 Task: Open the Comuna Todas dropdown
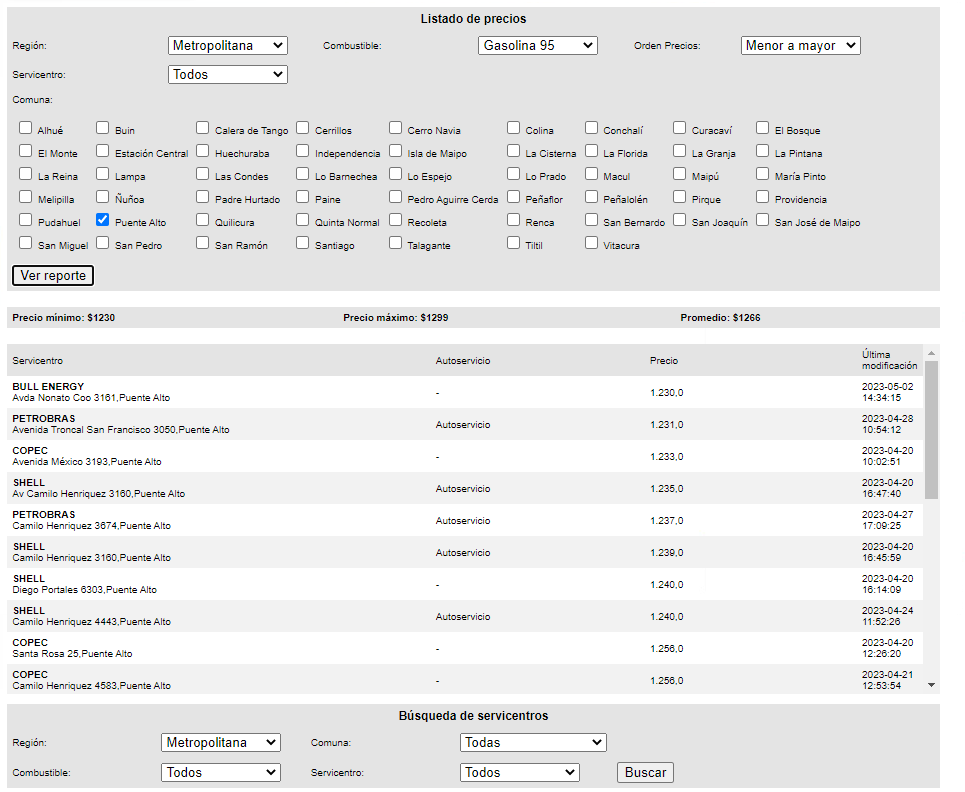[533, 743]
